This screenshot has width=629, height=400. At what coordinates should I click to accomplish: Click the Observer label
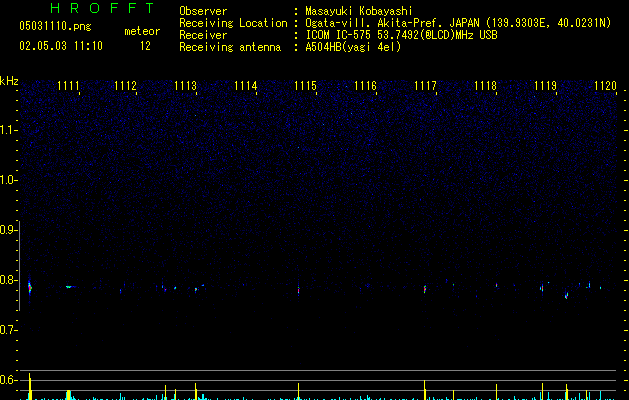point(203,11)
